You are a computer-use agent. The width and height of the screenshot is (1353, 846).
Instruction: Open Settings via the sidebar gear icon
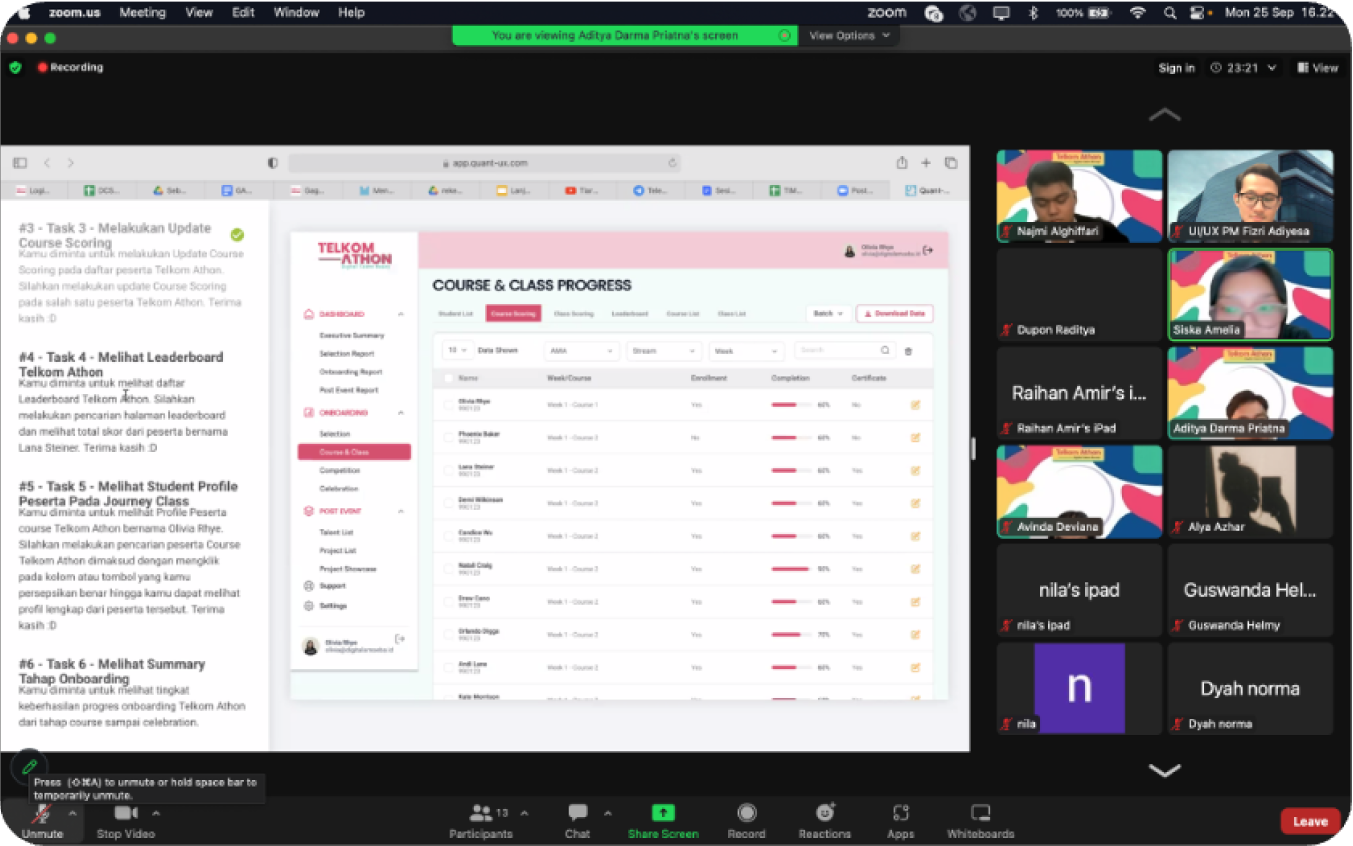(308, 606)
